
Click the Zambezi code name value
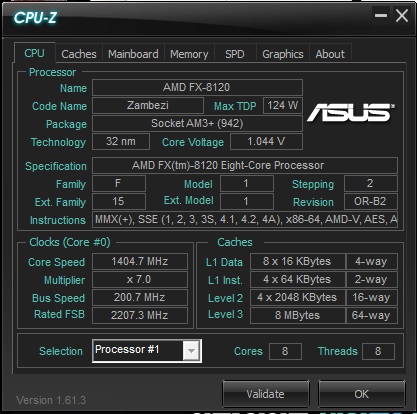[x=148, y=105]
